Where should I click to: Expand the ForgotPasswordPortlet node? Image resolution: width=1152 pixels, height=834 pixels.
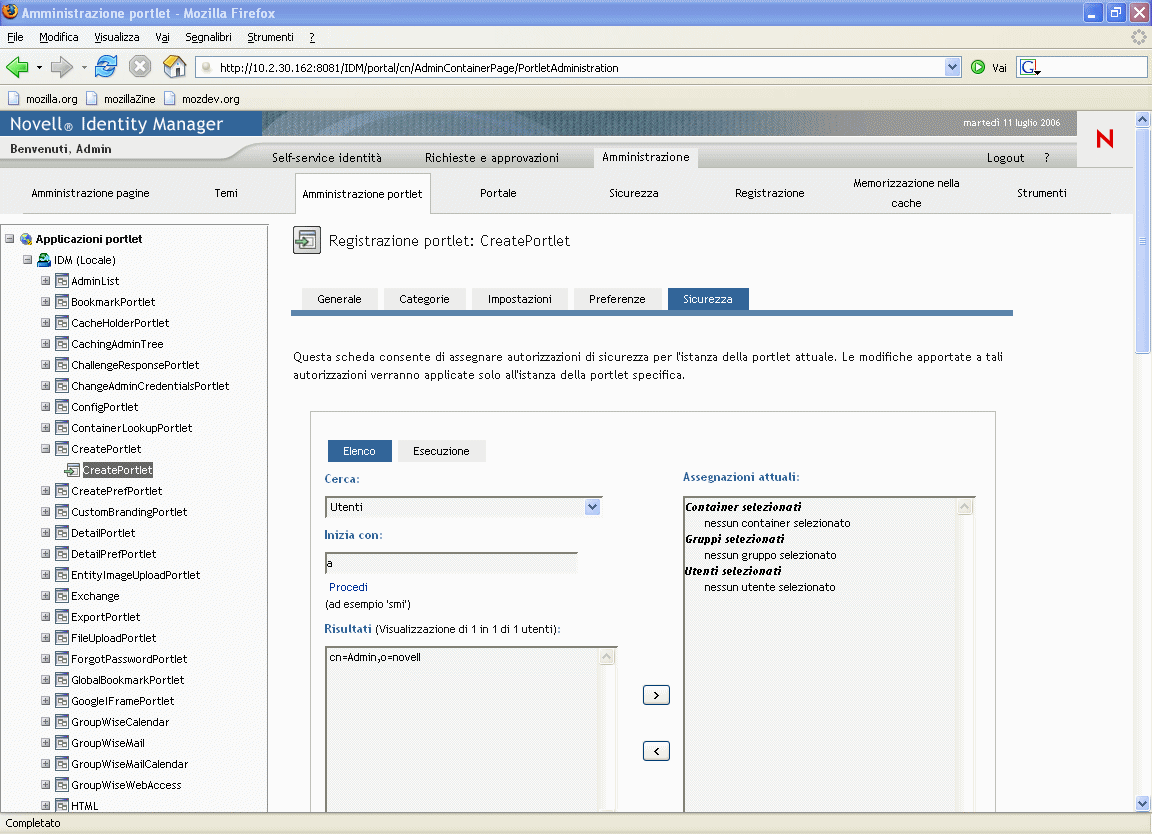point(46,659)
